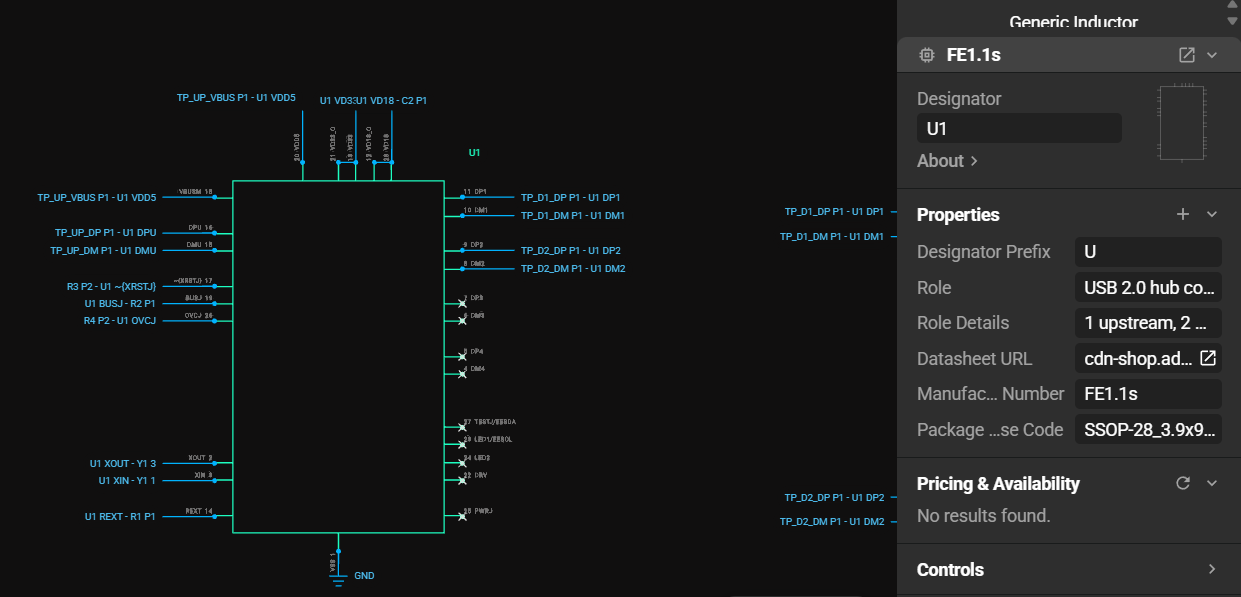Select net label R3 P2 - U1 ~{XRSTJ}
1241x597 pixels.
pyautogui.click(x=112, y=286)
